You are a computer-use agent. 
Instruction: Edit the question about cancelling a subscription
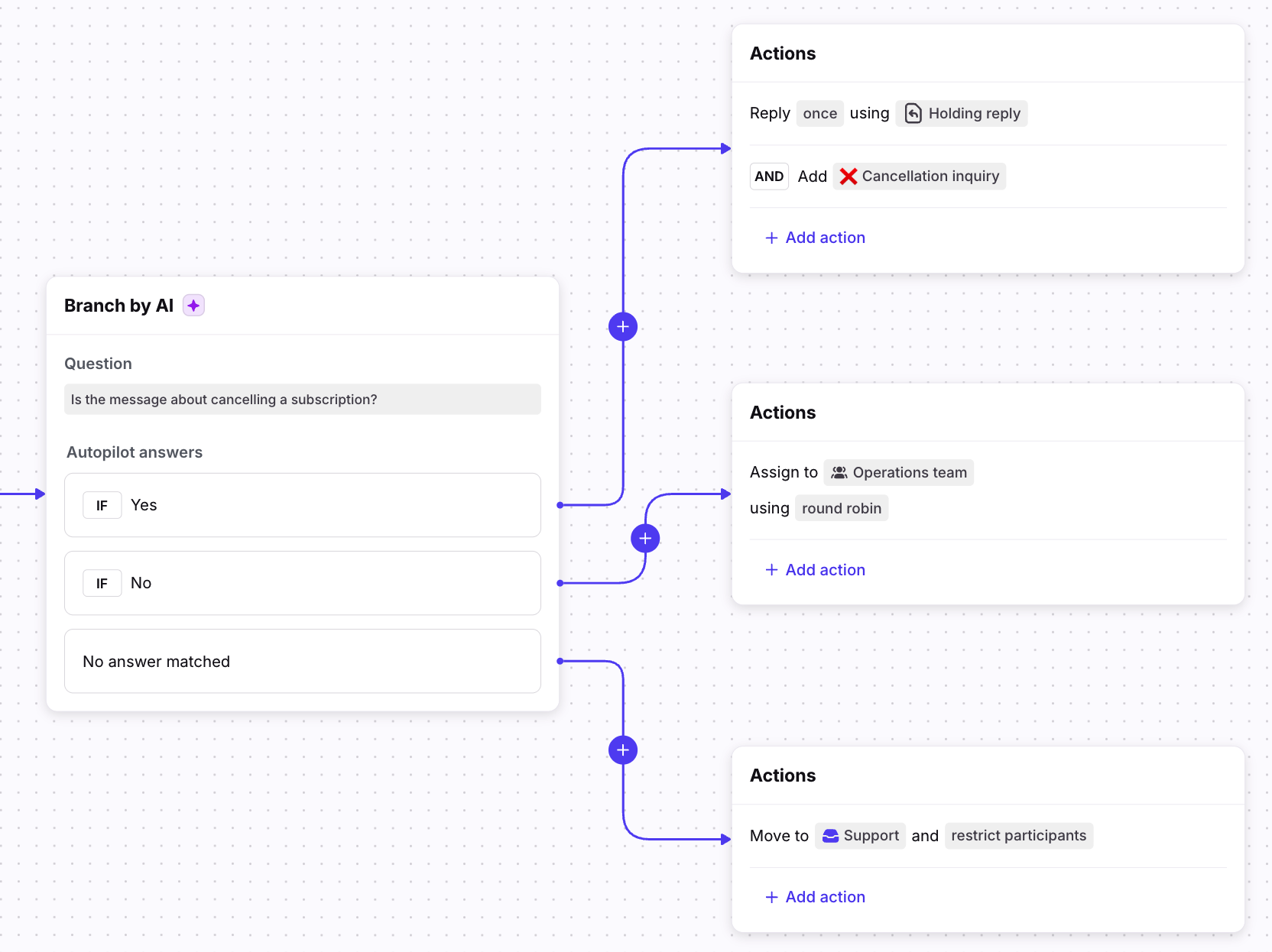click(x=302, y=400)
